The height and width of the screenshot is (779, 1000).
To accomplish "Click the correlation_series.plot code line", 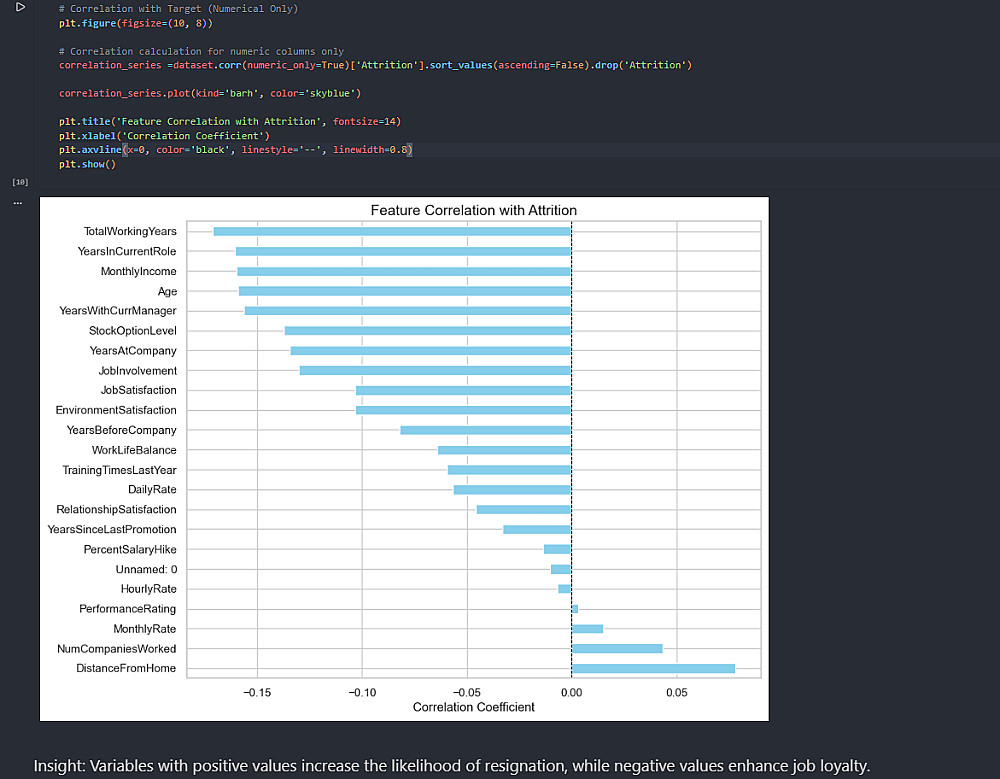I will tap(209, 93).
